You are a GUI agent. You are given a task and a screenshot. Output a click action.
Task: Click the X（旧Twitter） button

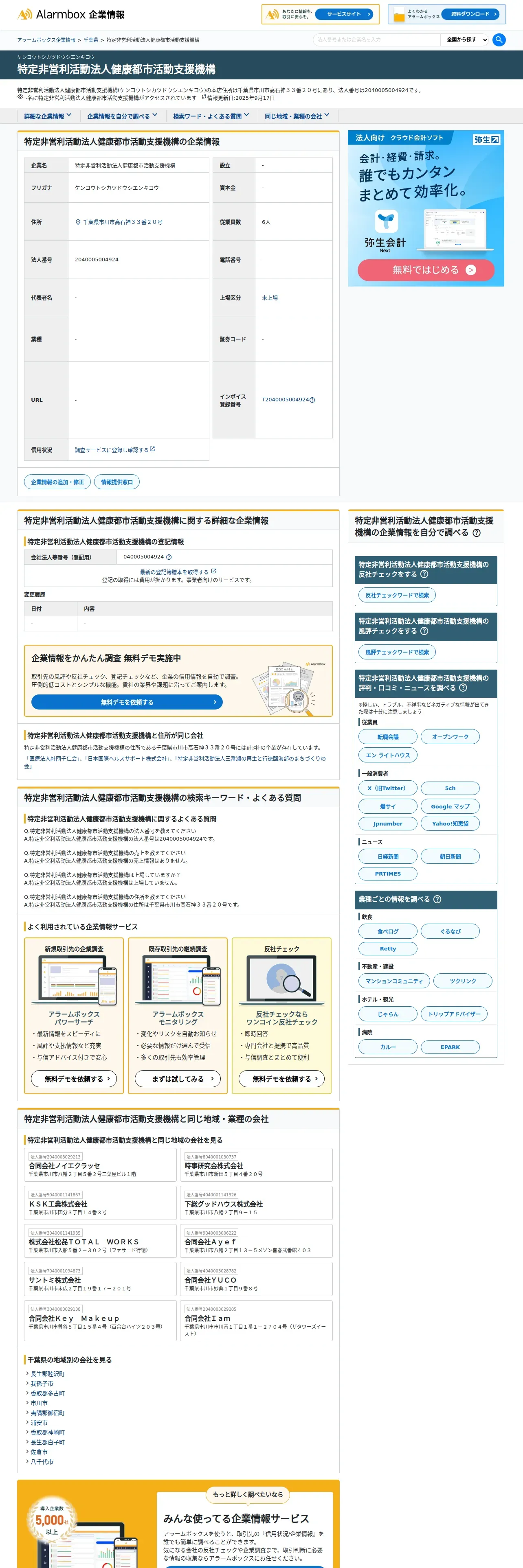(388, 788)
